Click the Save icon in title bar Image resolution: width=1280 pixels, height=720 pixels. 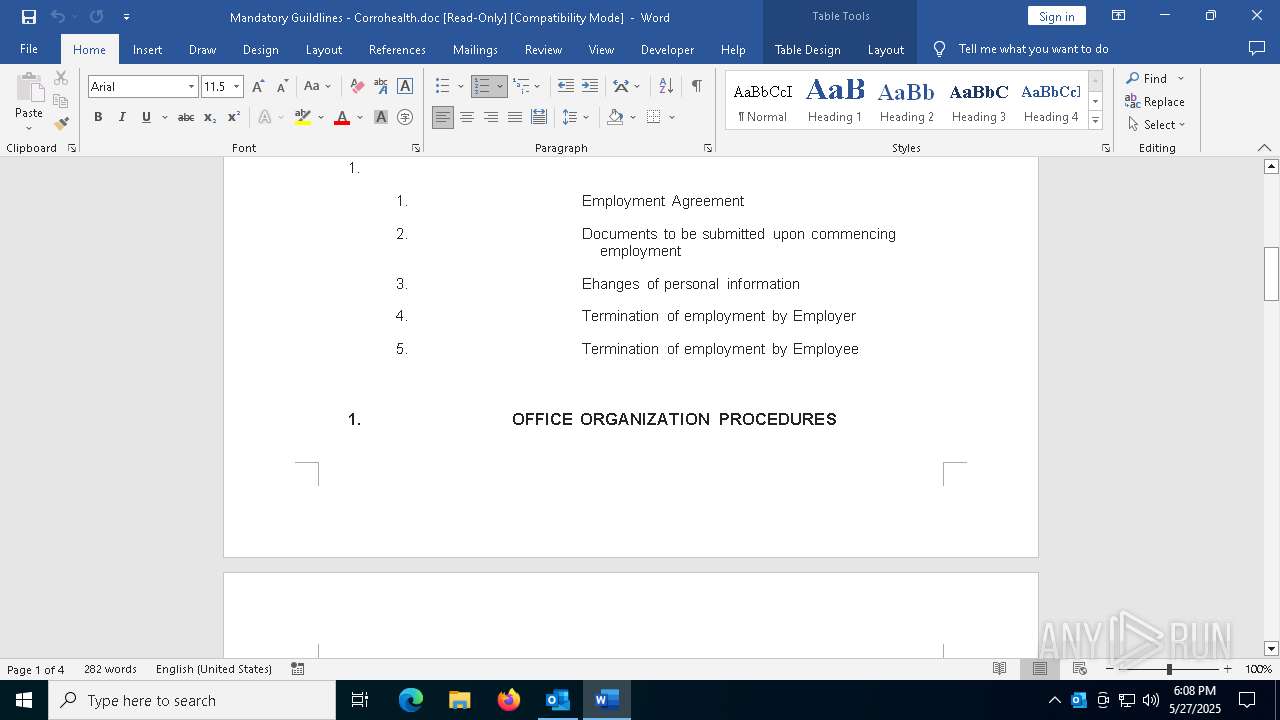point(29,17)
